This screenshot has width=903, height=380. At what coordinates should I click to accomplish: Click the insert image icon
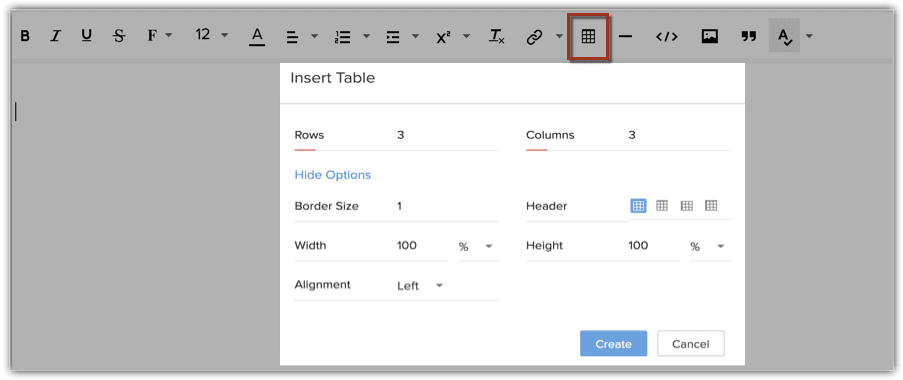click(710, 36)
